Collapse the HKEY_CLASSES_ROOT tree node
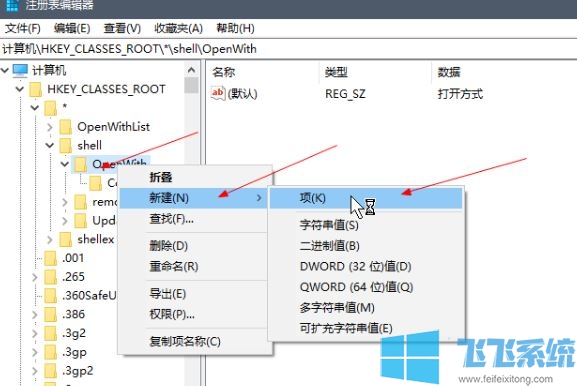 (x=20, y=89)
